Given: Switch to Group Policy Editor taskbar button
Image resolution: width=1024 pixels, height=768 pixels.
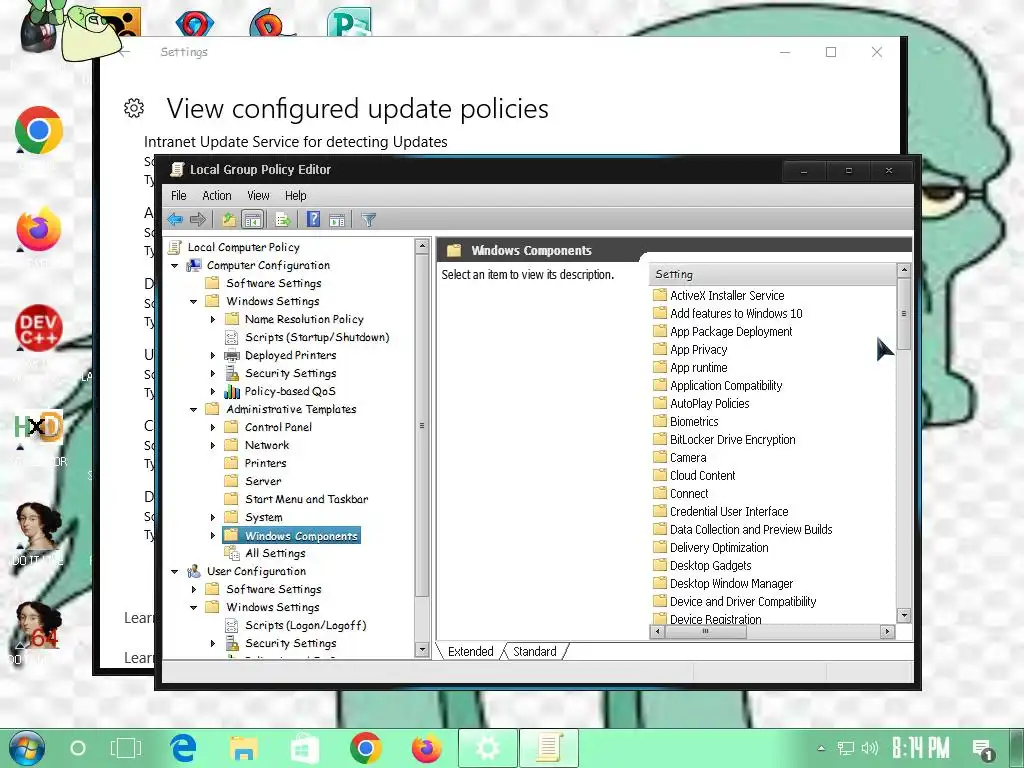Looking at the screenshot, I should click(x=549, y=748).
